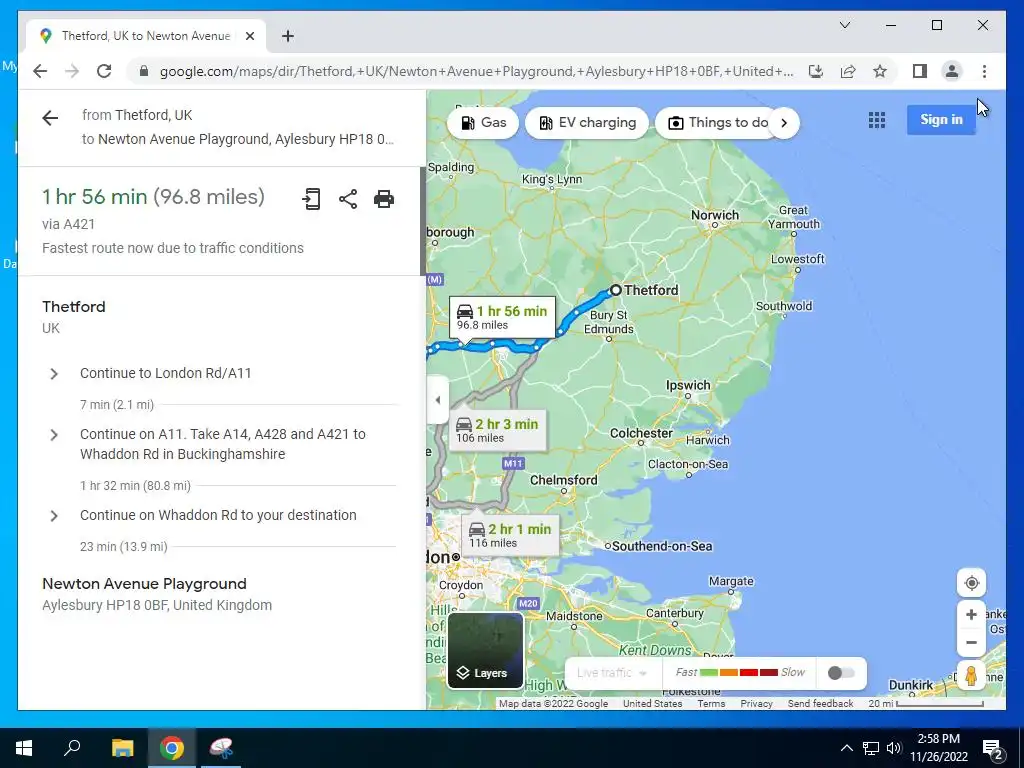Collapse the side panel arrow
1024x768 pixels.
[438, 400]
